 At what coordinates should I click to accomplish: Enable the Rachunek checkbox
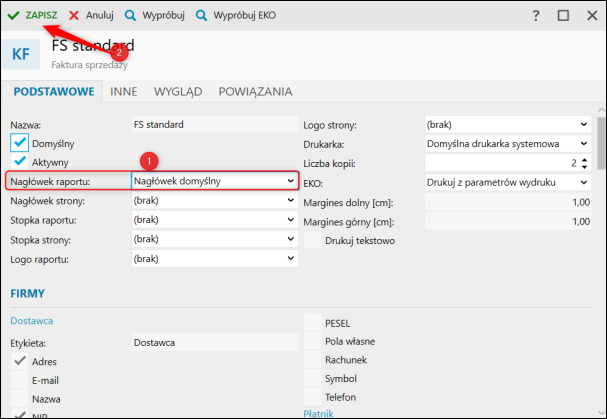(x=312, y=359)
